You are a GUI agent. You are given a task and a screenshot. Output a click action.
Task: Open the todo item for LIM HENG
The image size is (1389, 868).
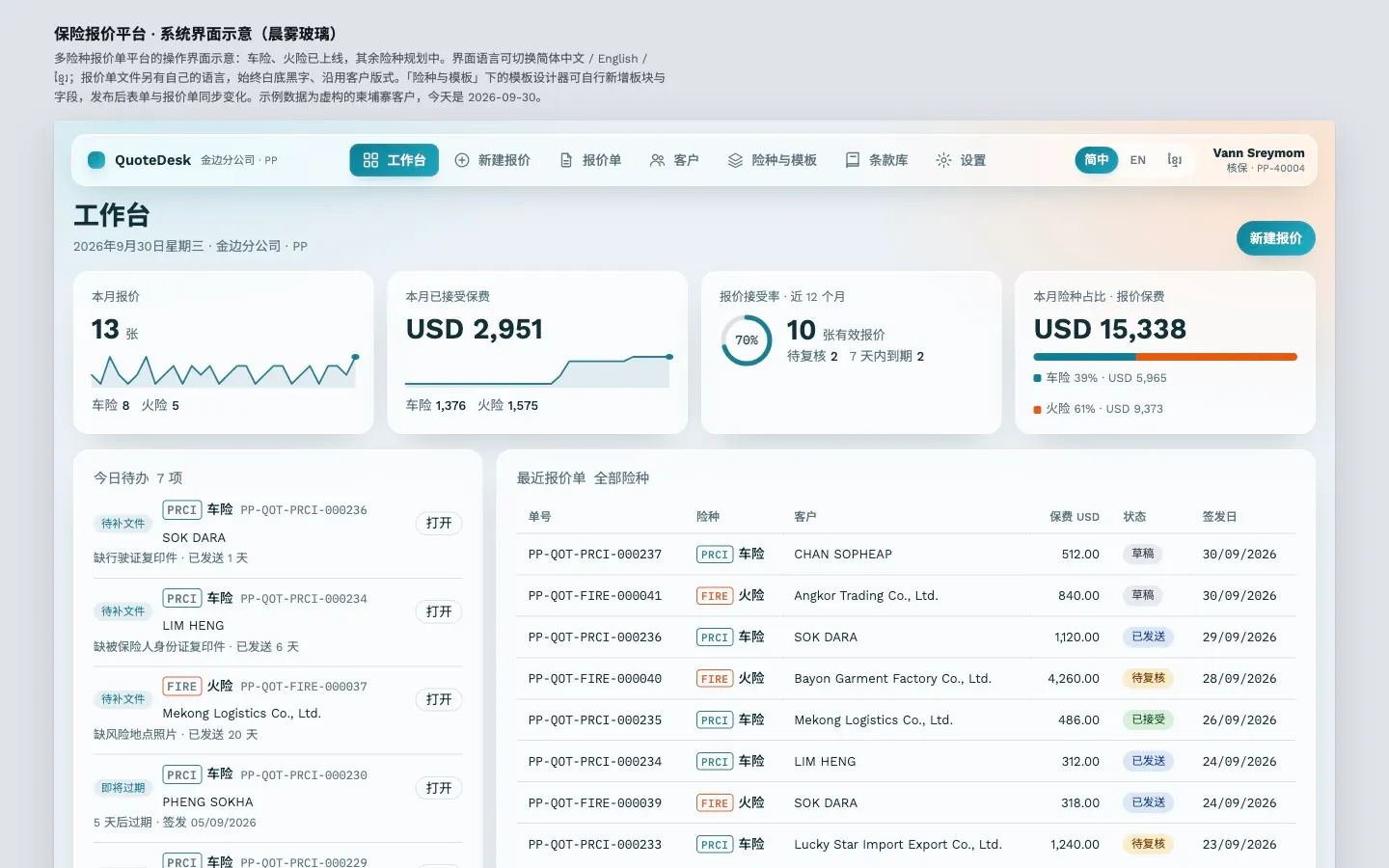[x=439, y=611]
